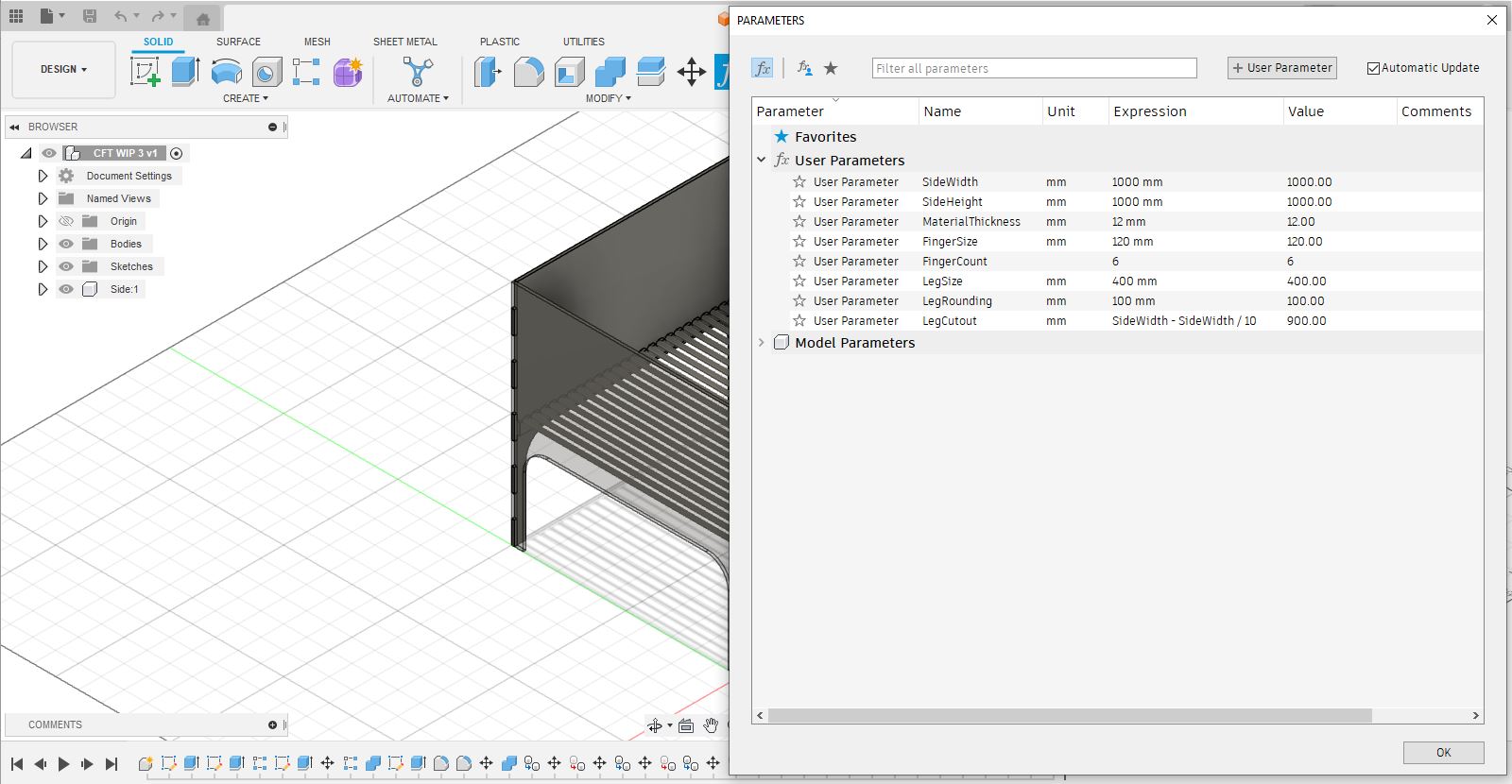Select the Rectangular Pattern tool

[306, 72]
